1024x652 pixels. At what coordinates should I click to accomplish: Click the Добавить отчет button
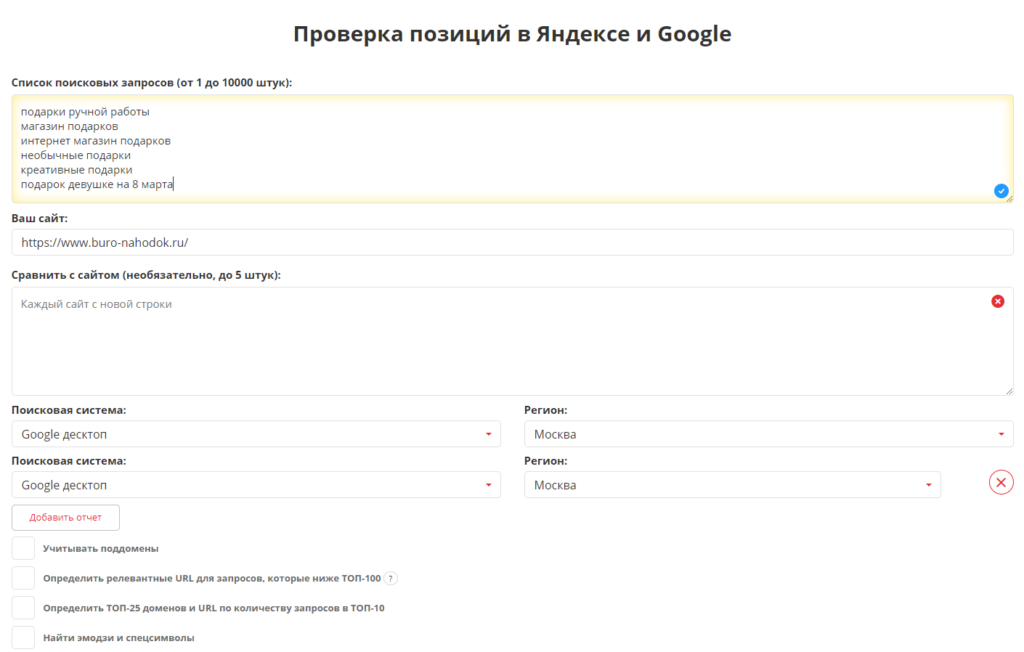pos(65,517)
